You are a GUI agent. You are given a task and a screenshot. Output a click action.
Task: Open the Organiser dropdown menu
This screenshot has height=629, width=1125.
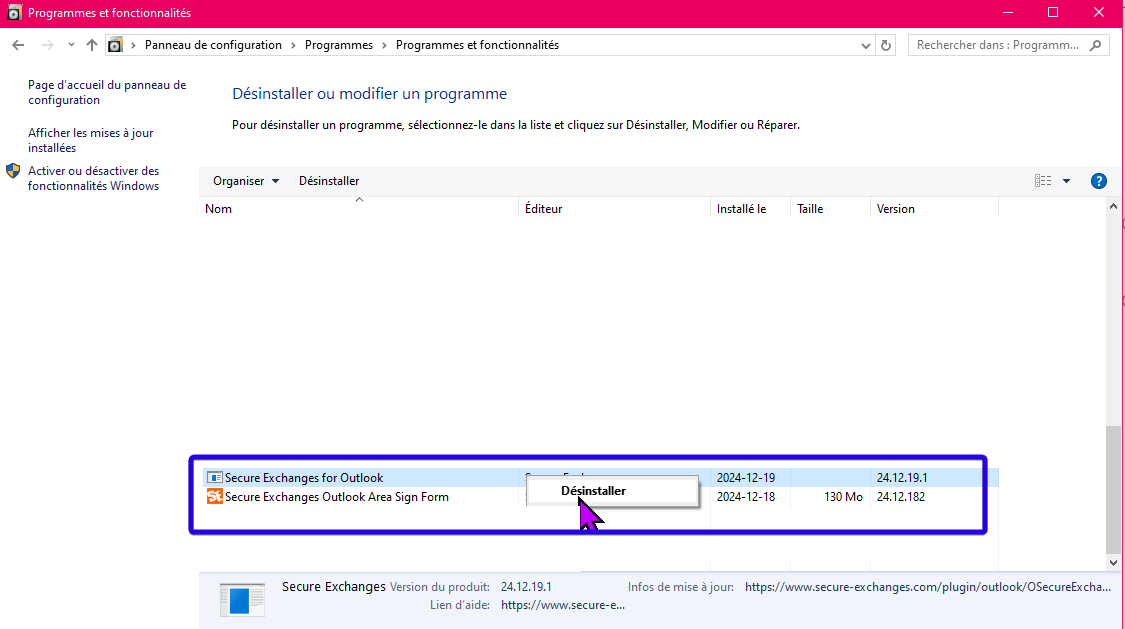pyautogui.click(x=245, y=181)
